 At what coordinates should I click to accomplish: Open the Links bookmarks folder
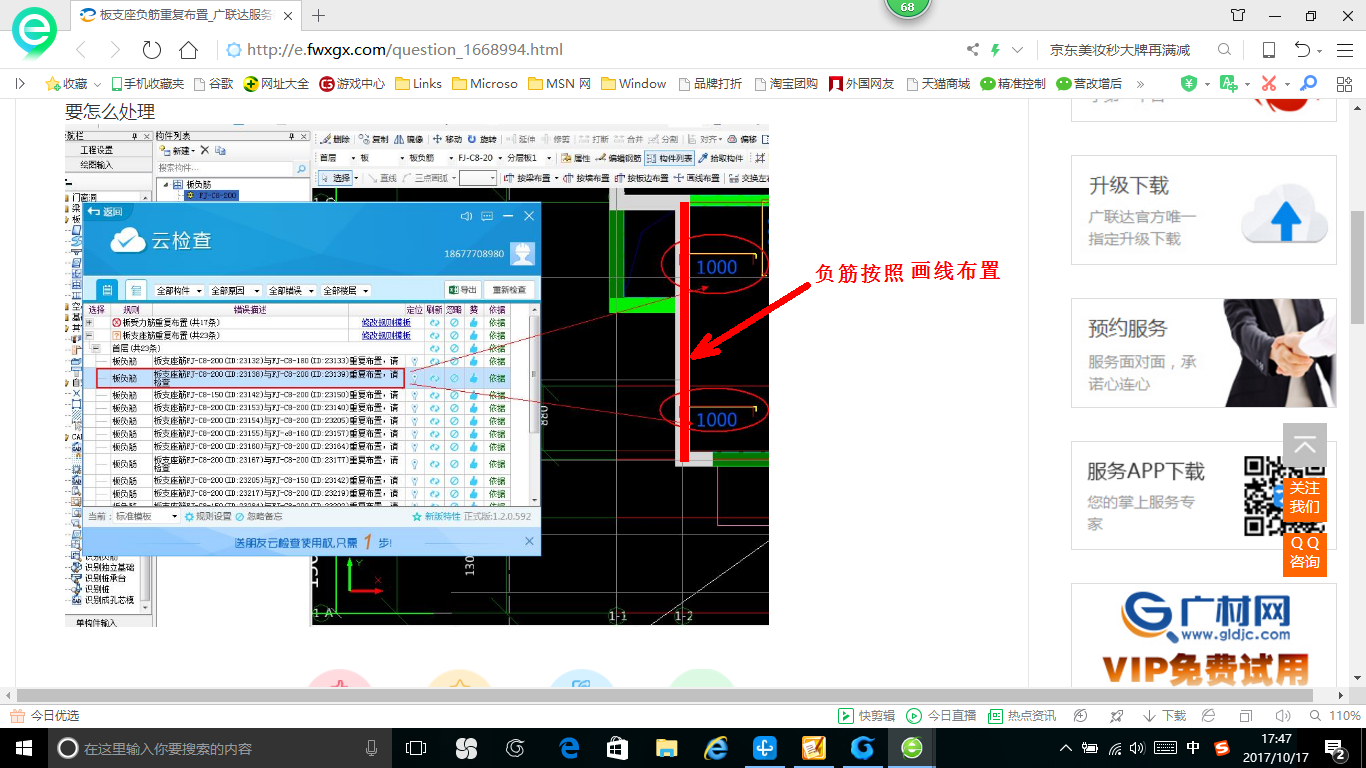tap(418, 84)
